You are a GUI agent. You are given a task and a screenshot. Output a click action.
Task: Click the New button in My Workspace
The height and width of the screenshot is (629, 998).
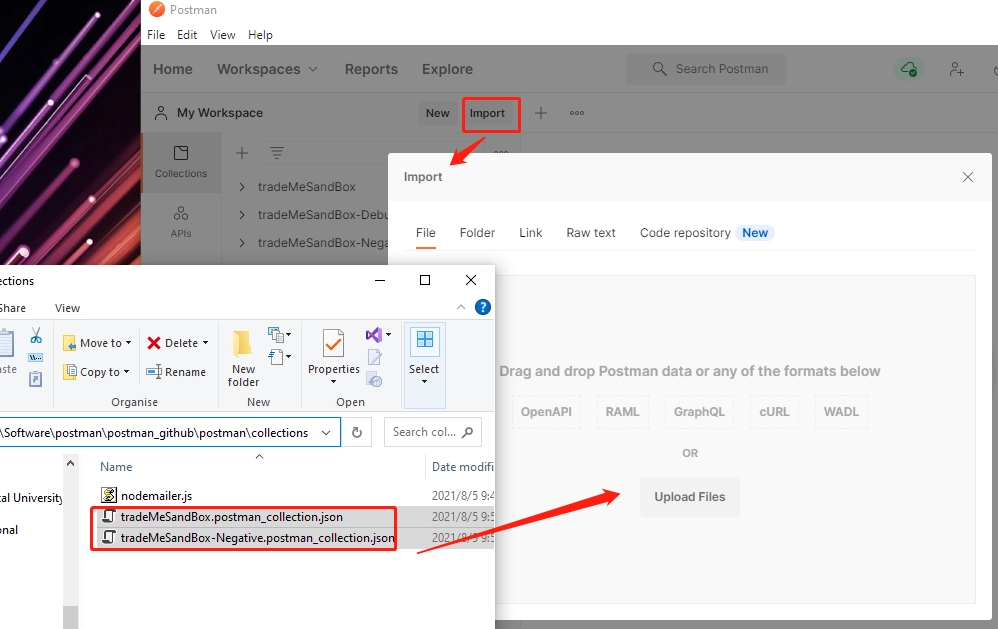click(437, 113)
